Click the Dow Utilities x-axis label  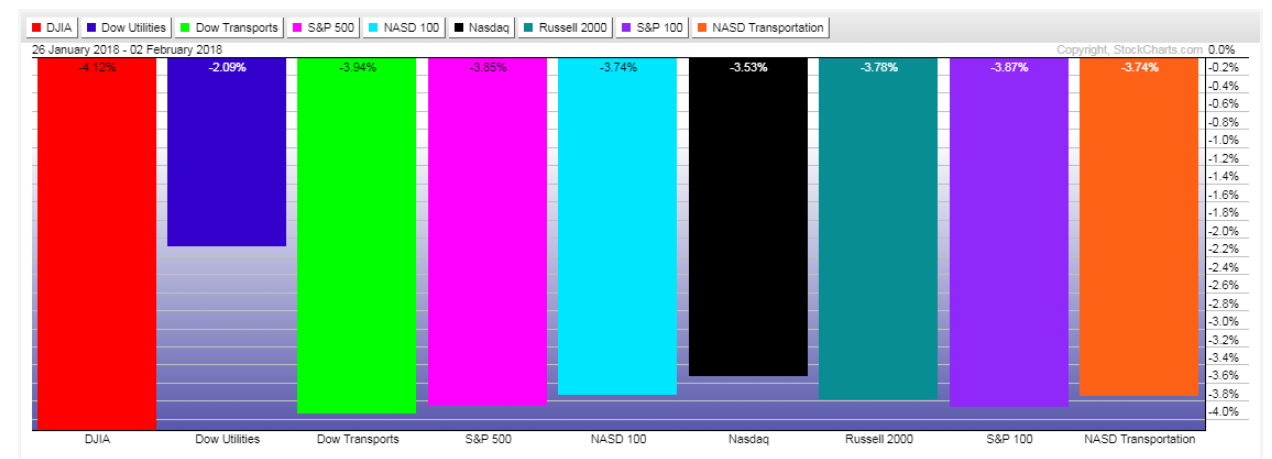[x=226, y=439]
